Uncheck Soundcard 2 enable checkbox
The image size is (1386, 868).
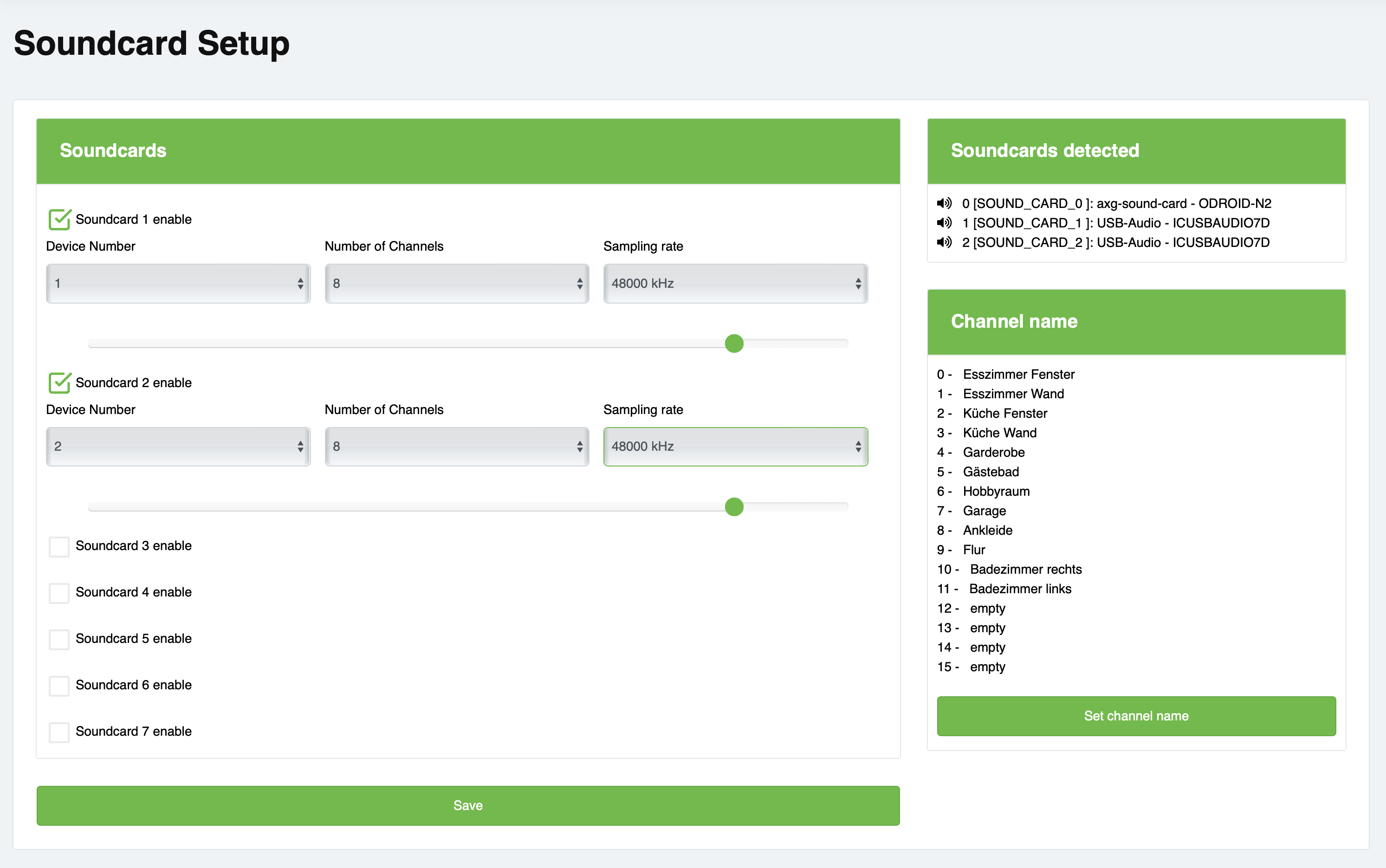click(60, 383)
